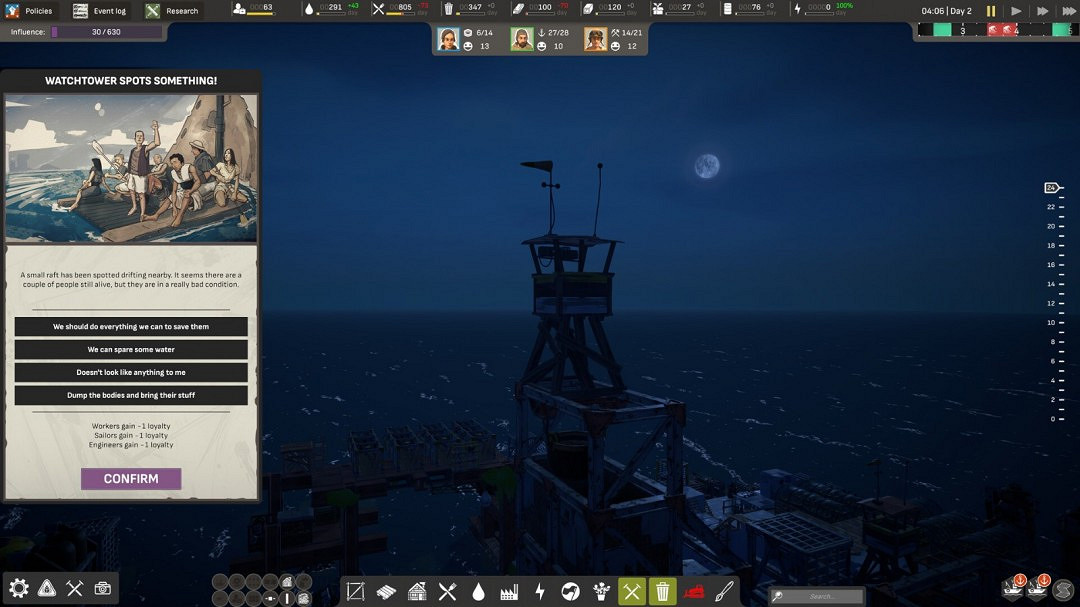The image size is (1080, 607).
Task: Open the food buildings category with crossed utensils
Action: pos(449,591)
